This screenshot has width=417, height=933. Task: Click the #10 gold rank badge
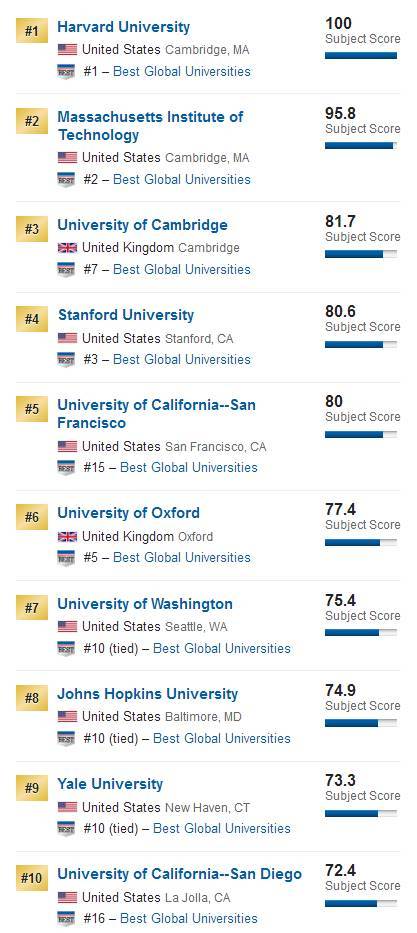click(x=32, y=878)
